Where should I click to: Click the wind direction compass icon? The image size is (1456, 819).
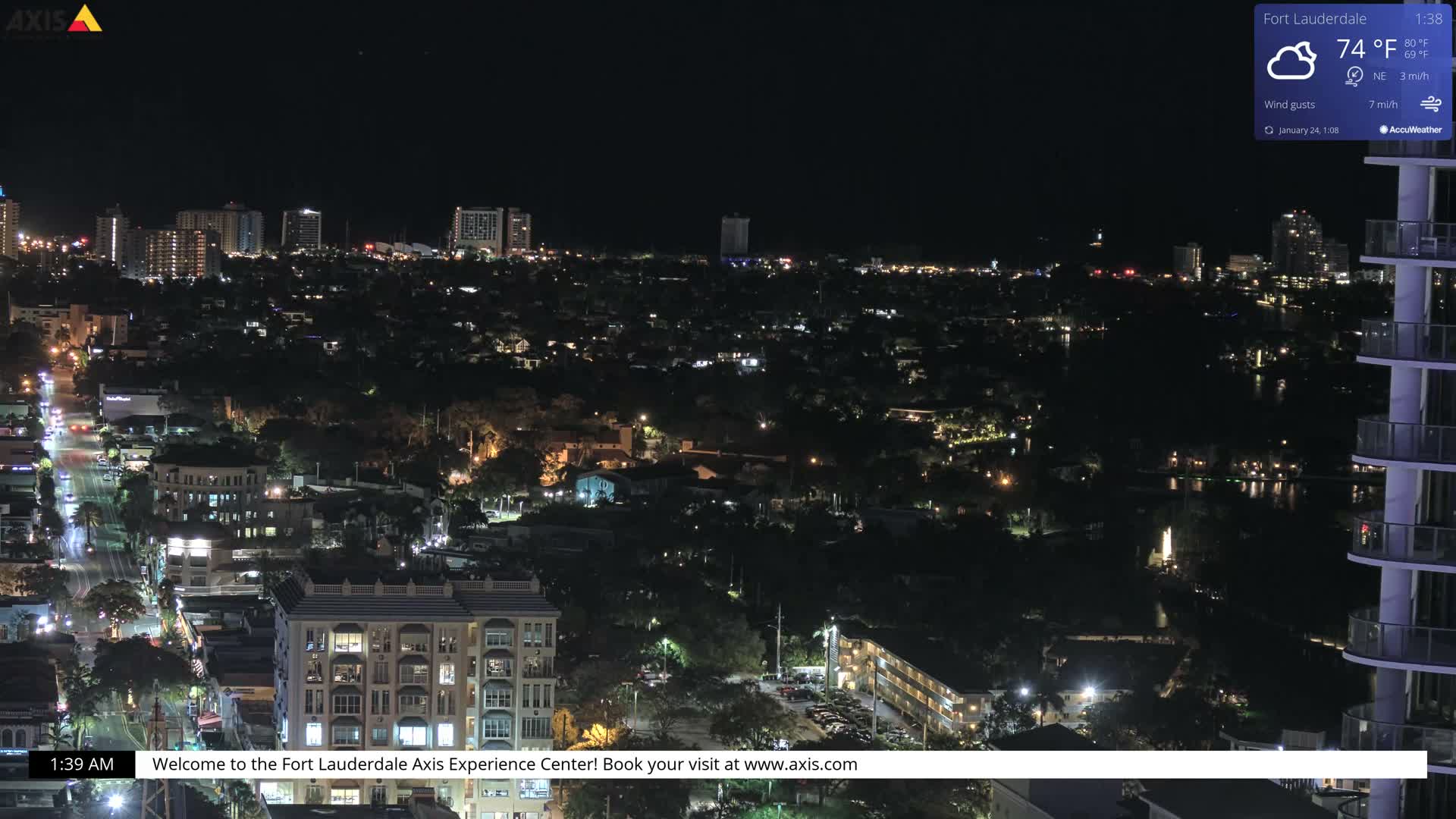tap(1354, 76)
